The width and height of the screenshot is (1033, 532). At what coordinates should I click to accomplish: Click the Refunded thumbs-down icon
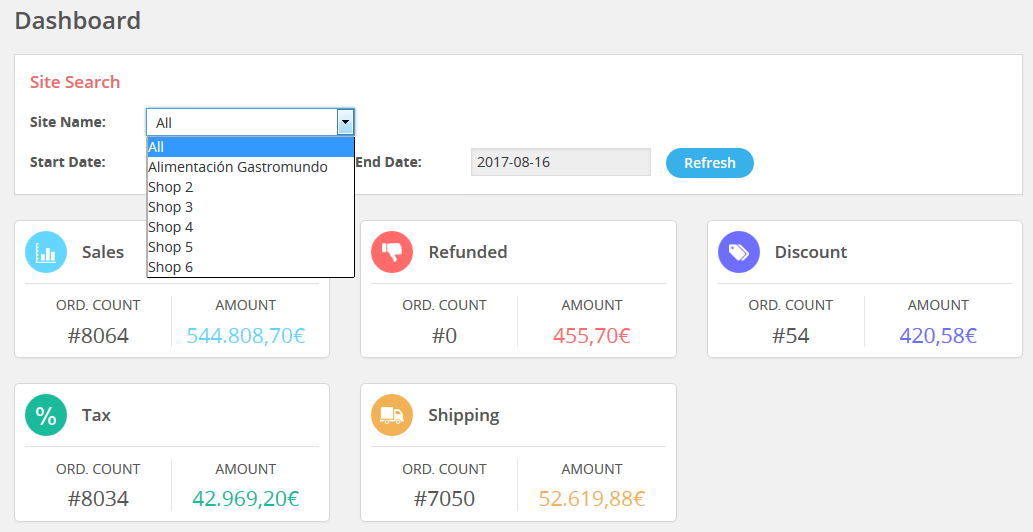point(392,252)
